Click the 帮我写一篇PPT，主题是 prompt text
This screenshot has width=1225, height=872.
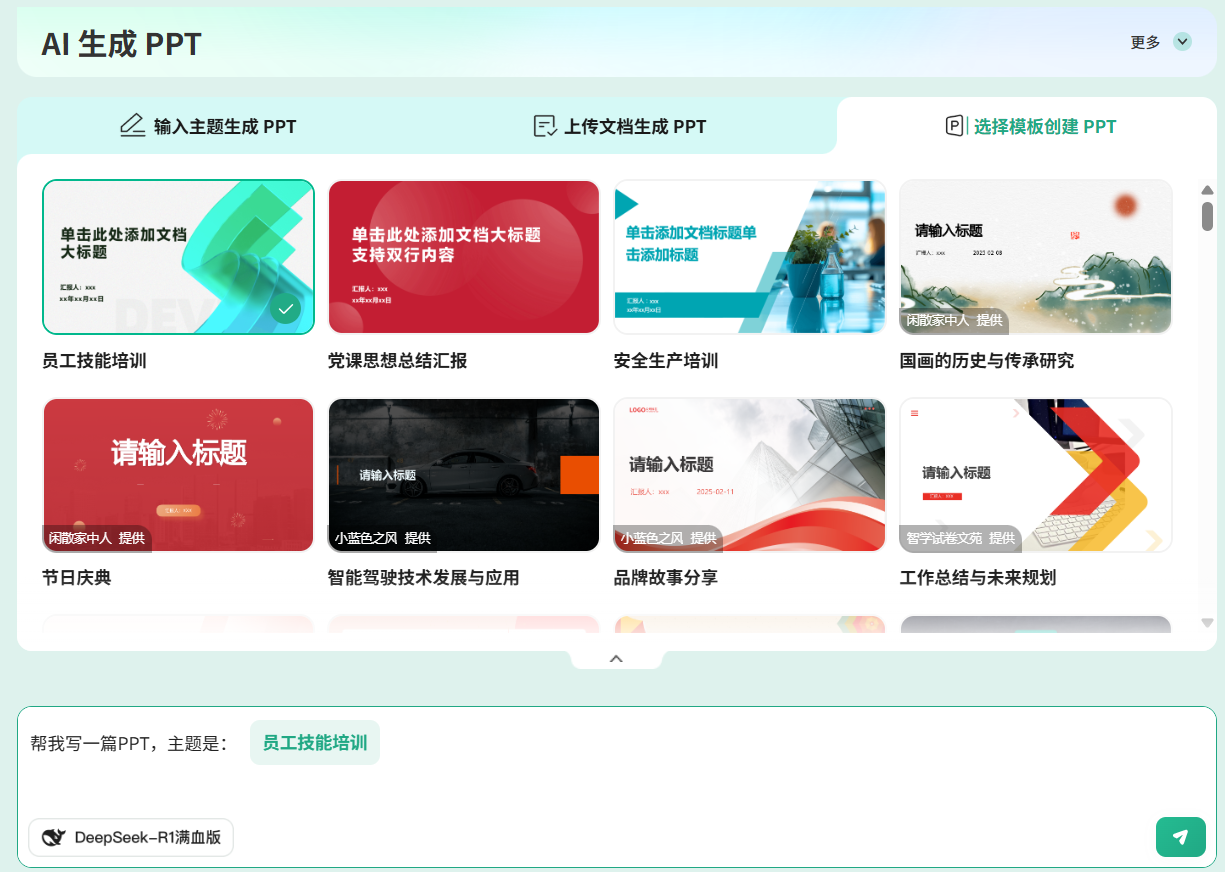pos(129,743)
